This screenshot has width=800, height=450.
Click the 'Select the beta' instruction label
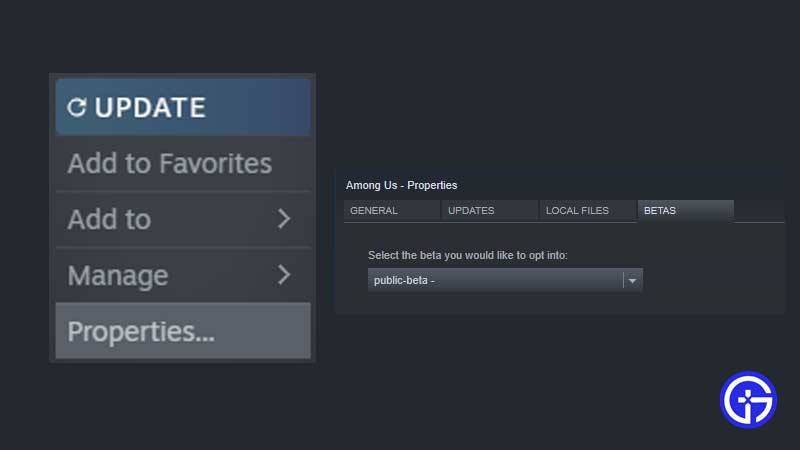point(467,256)
